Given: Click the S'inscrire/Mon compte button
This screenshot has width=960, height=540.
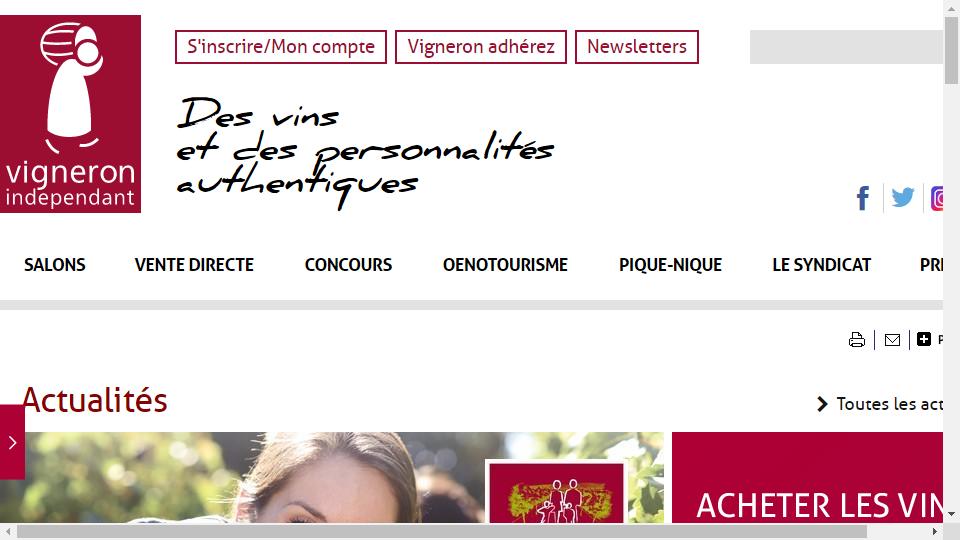Looking at the screenshot, I should point(281,47).
